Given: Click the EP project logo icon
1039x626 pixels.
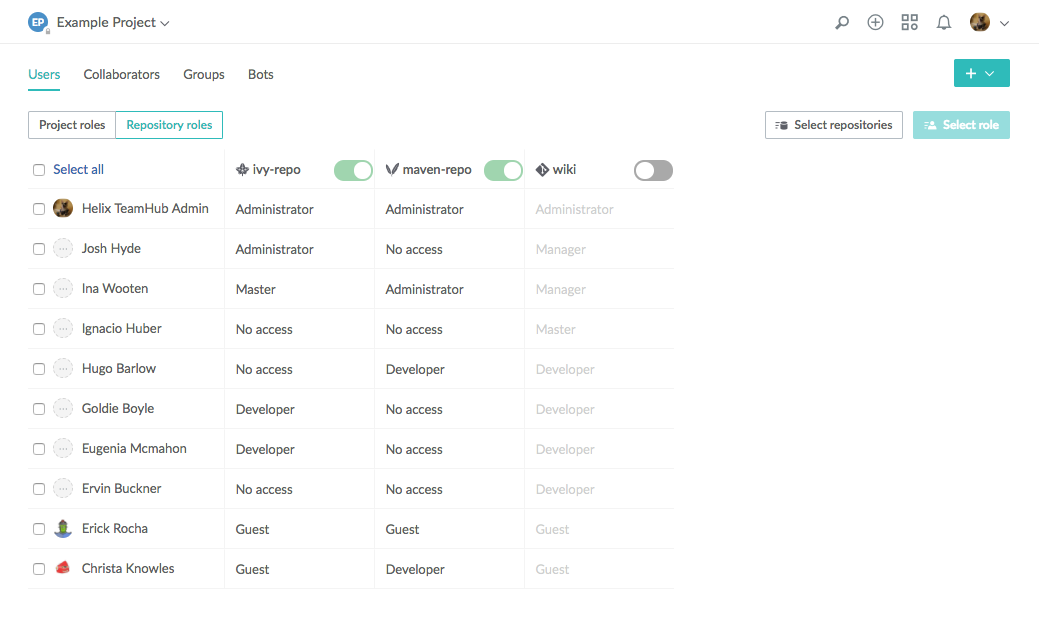Looking at the screenshot, I should pyautogui.click(x=38, y=22).
